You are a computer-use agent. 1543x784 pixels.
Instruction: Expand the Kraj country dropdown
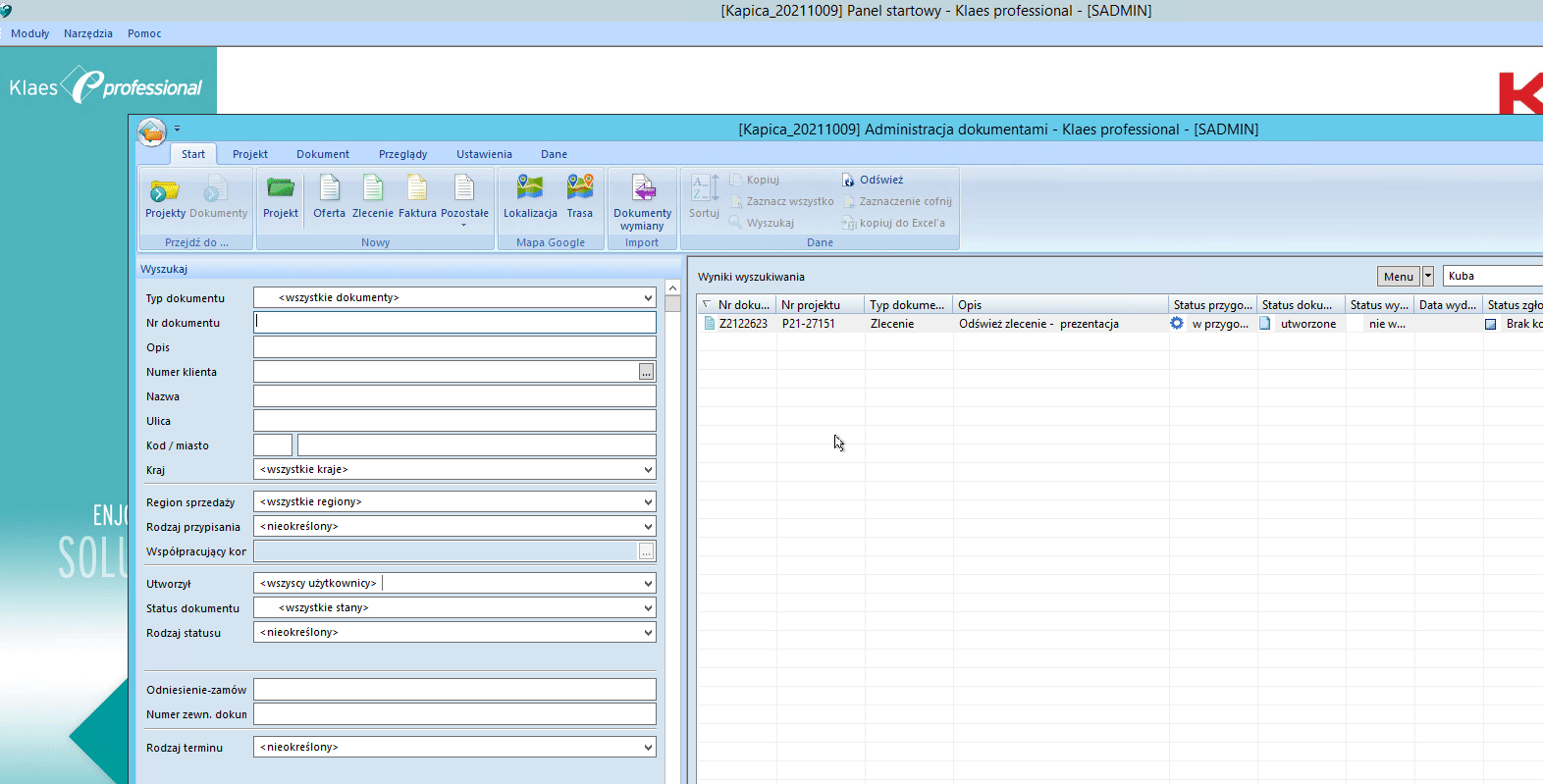click(x=648, y=470)
